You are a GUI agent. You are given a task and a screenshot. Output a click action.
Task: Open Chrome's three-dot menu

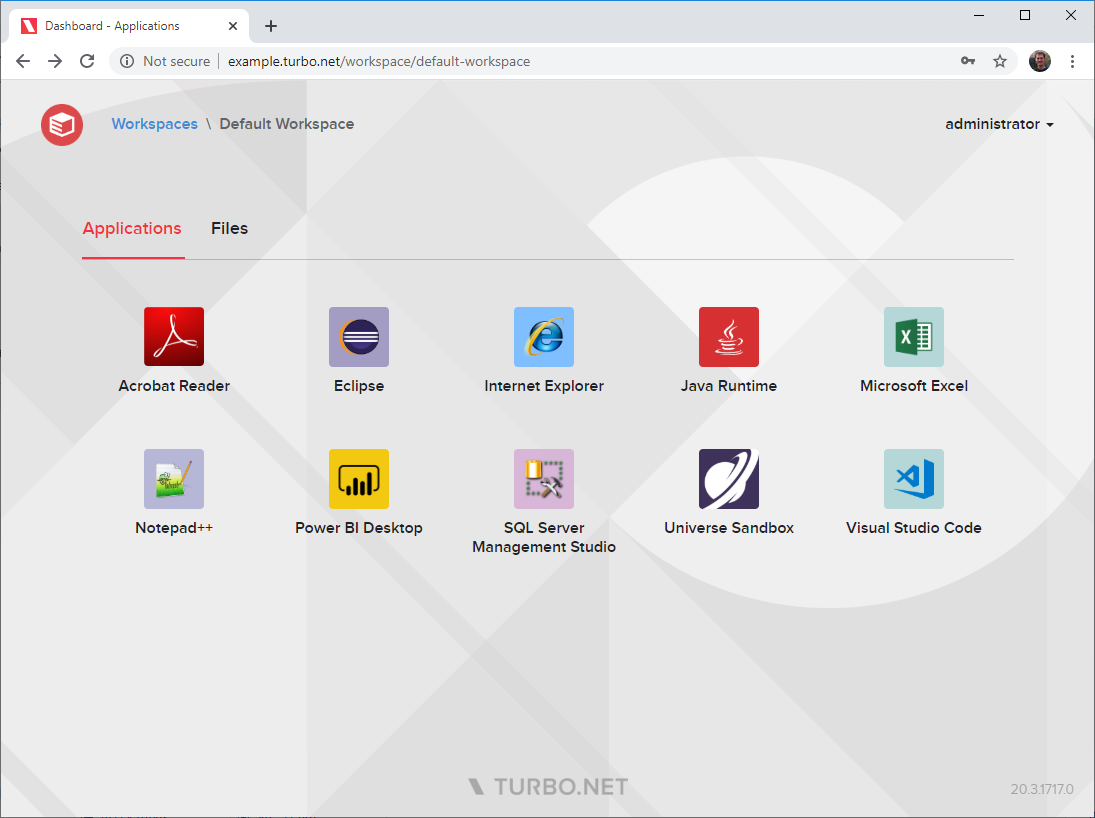pyautogui.click(x=1073, y=61)
